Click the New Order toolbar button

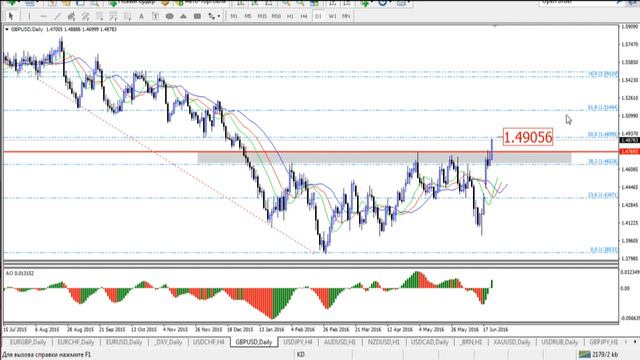click(132, 2)
